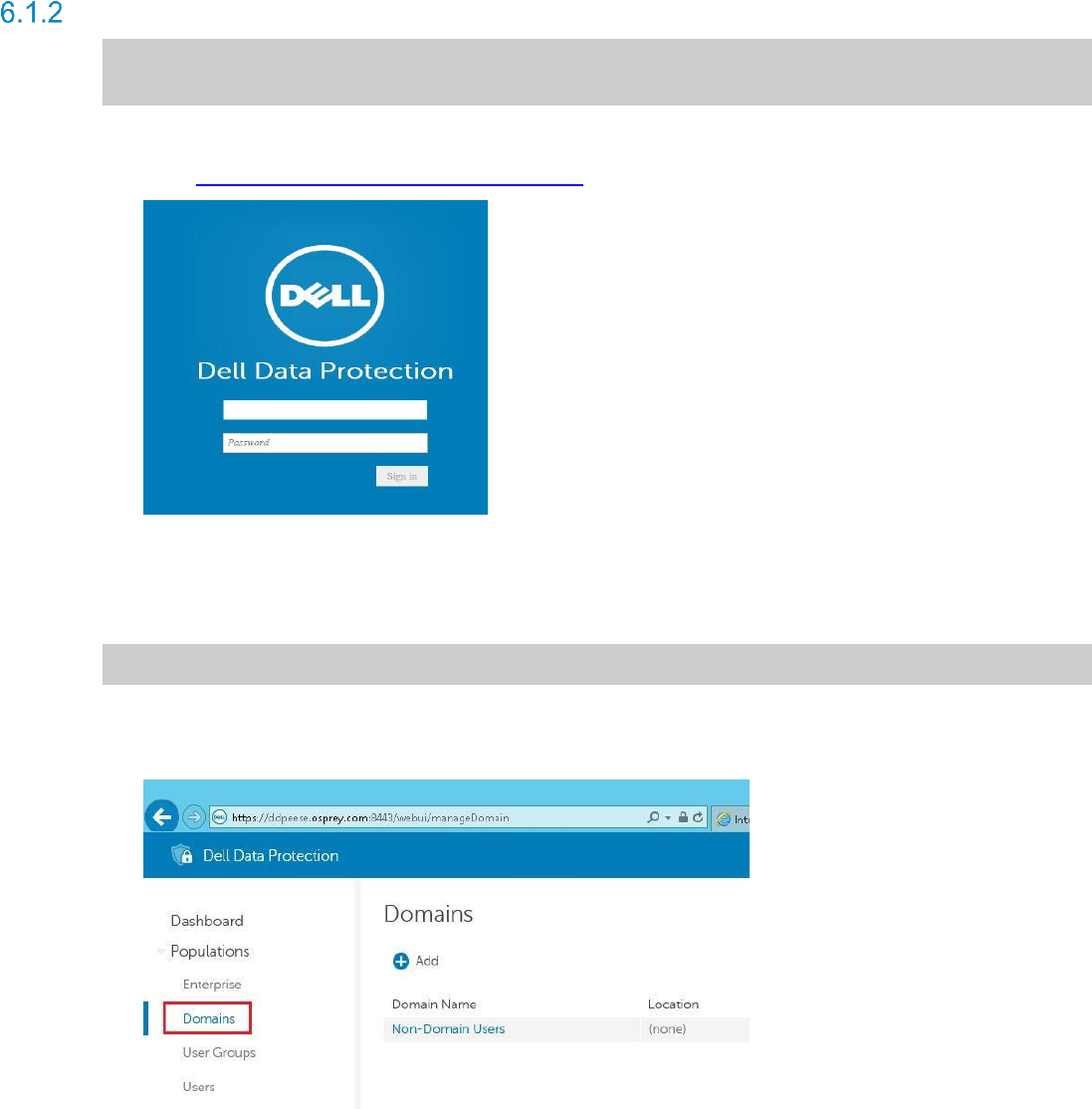Click the browser back arrow button
This screenshot has width=1092, height=1109.
pyautogui.click(x=161, y=817)
